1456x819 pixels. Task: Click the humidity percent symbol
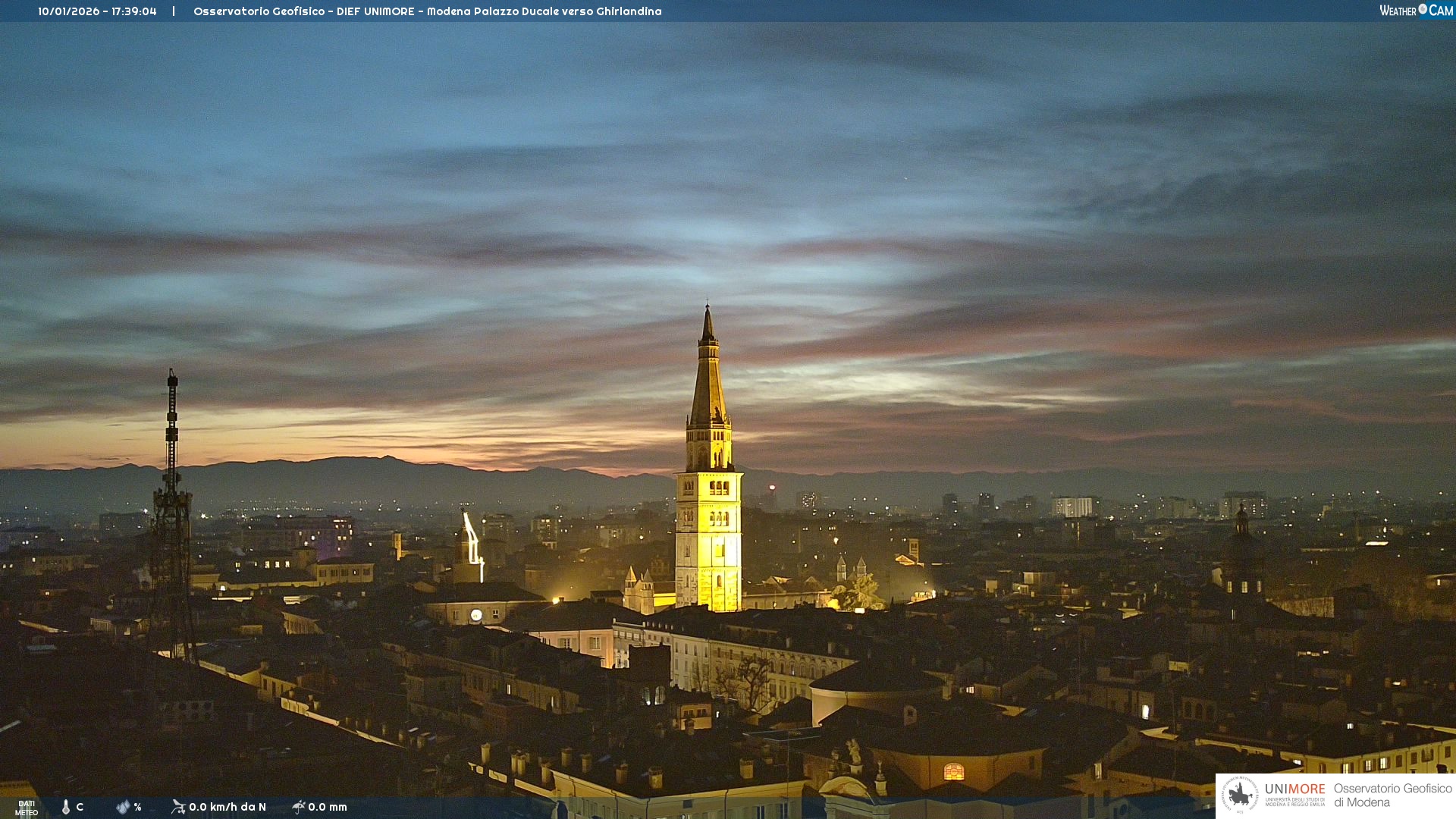point(137,807)
